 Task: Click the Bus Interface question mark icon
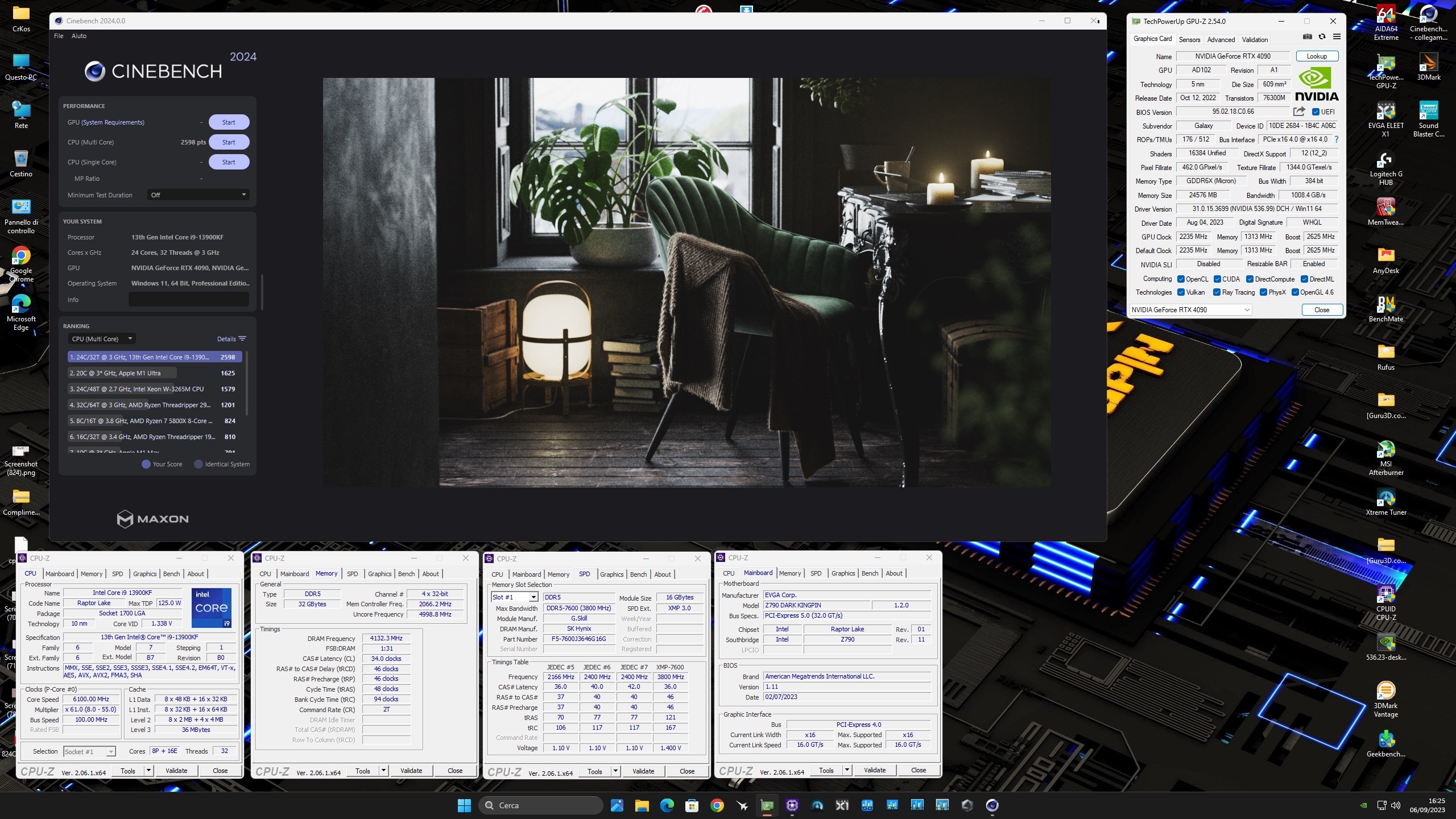click(x=1336, y=139)
